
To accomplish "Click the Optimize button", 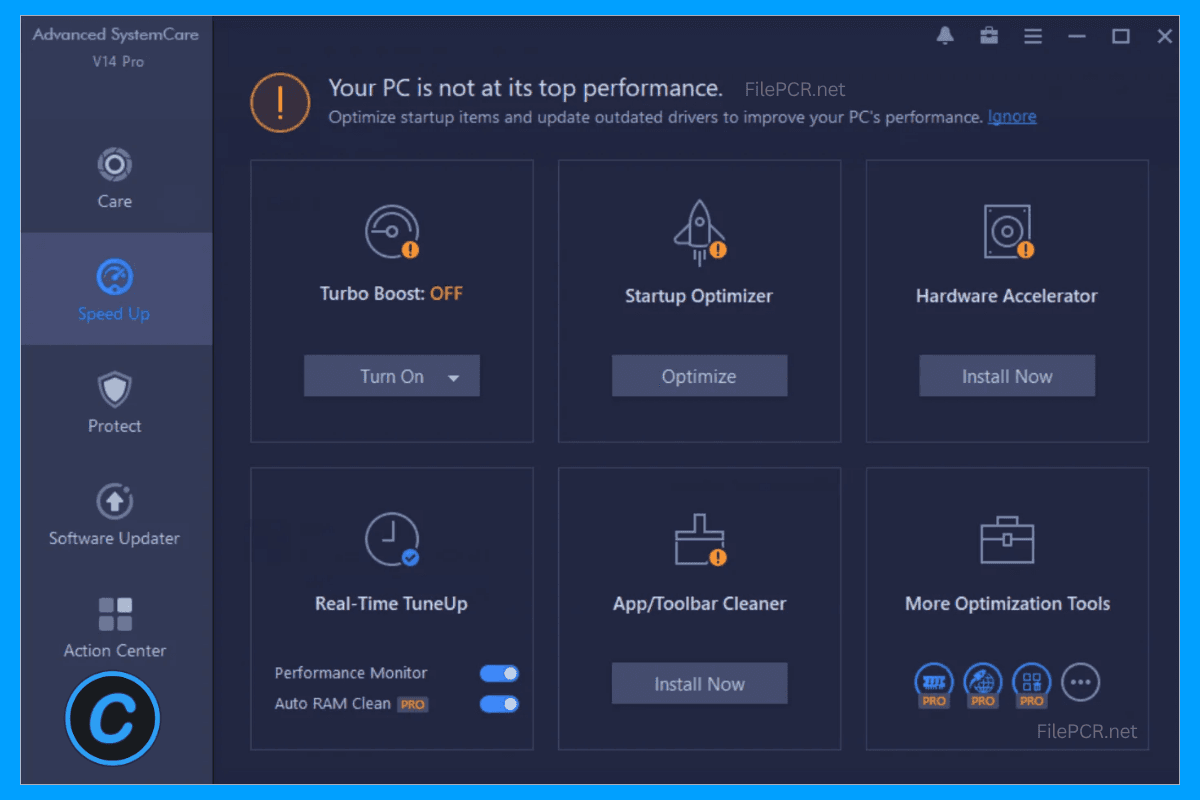I will [700, 376].
